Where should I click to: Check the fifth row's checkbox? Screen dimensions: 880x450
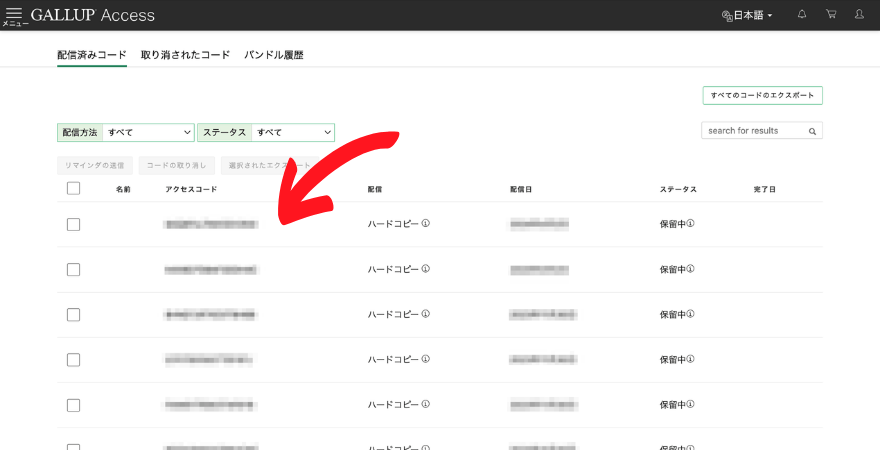(x=74, y=405)
